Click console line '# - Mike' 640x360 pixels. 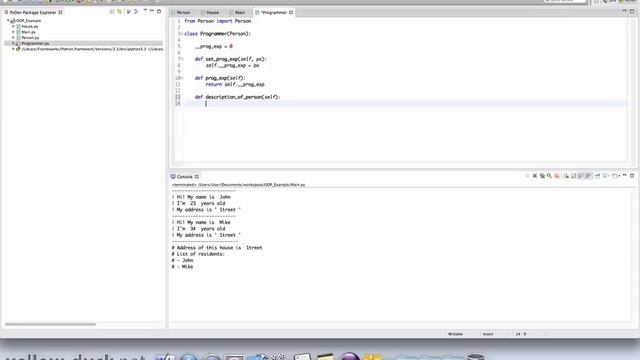click(182, 267)
